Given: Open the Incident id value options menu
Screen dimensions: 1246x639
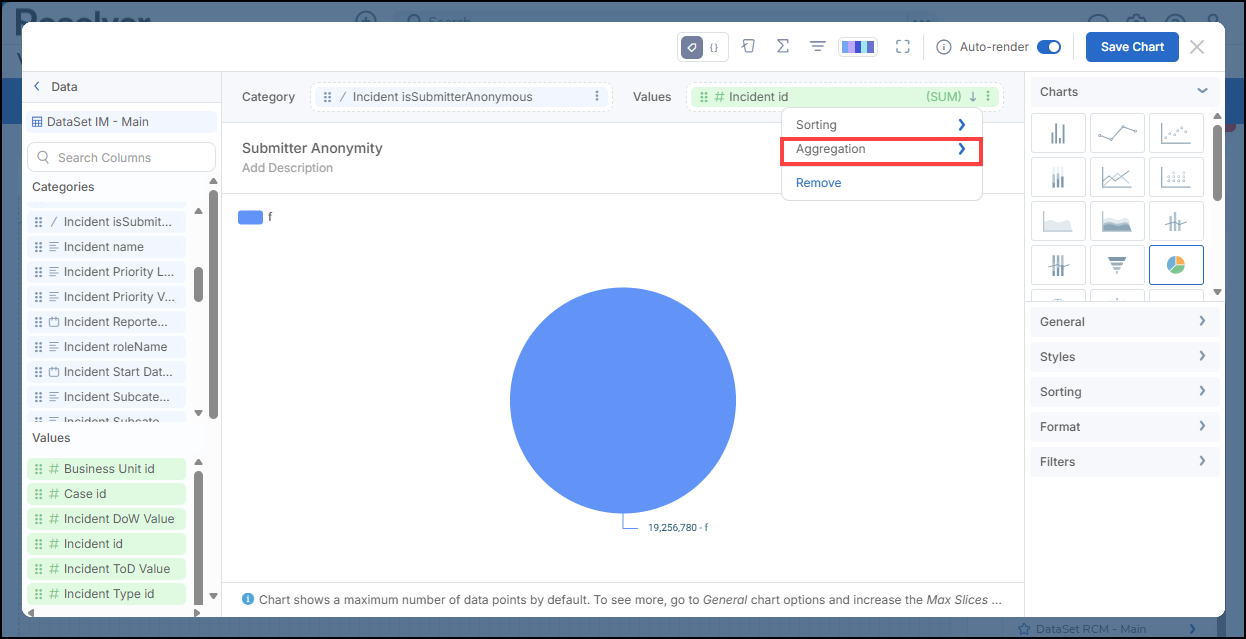Looking at the screenshot, I should tap(988, 97).
